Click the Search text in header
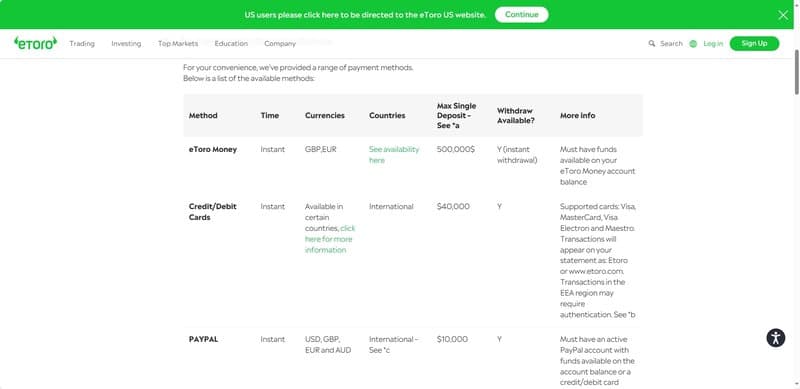This screenshot has height=389, width=800. [671, 44]
